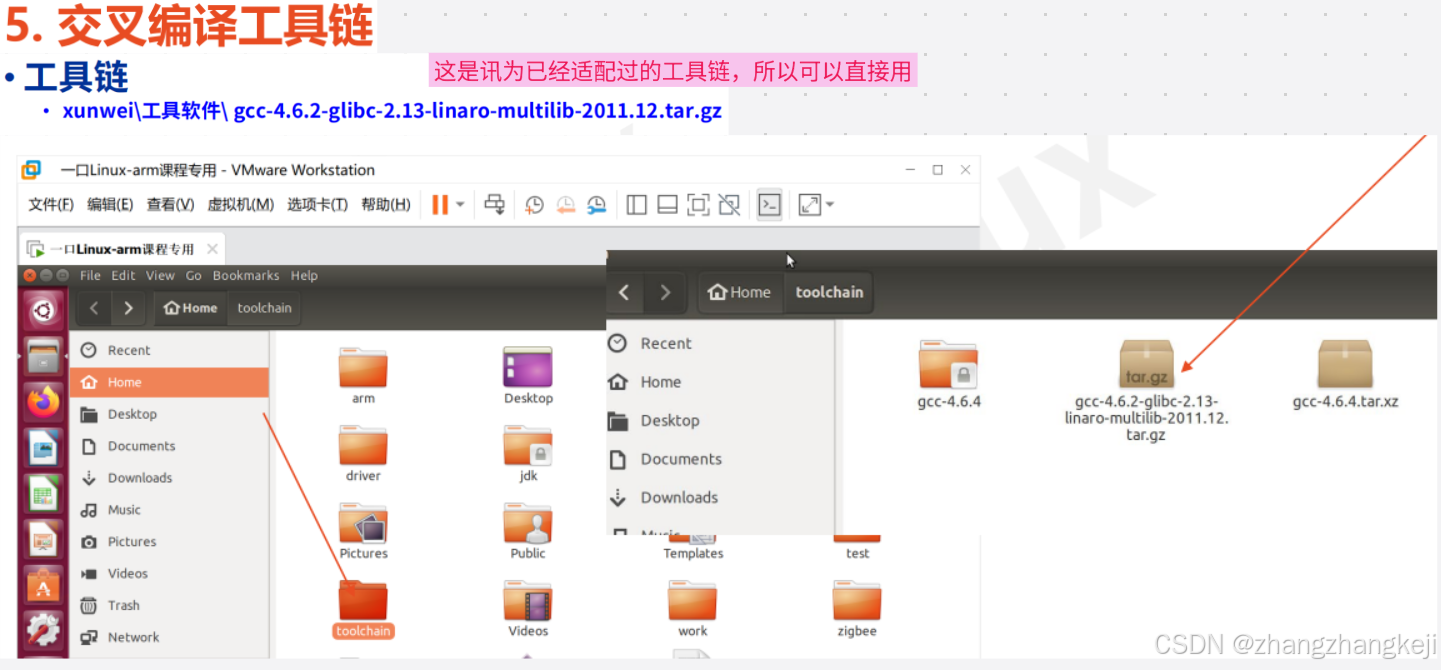Launch LibreOffice Writer from the launcher
This screenshot has width=1441, height=670.
(x=43, y=447)
